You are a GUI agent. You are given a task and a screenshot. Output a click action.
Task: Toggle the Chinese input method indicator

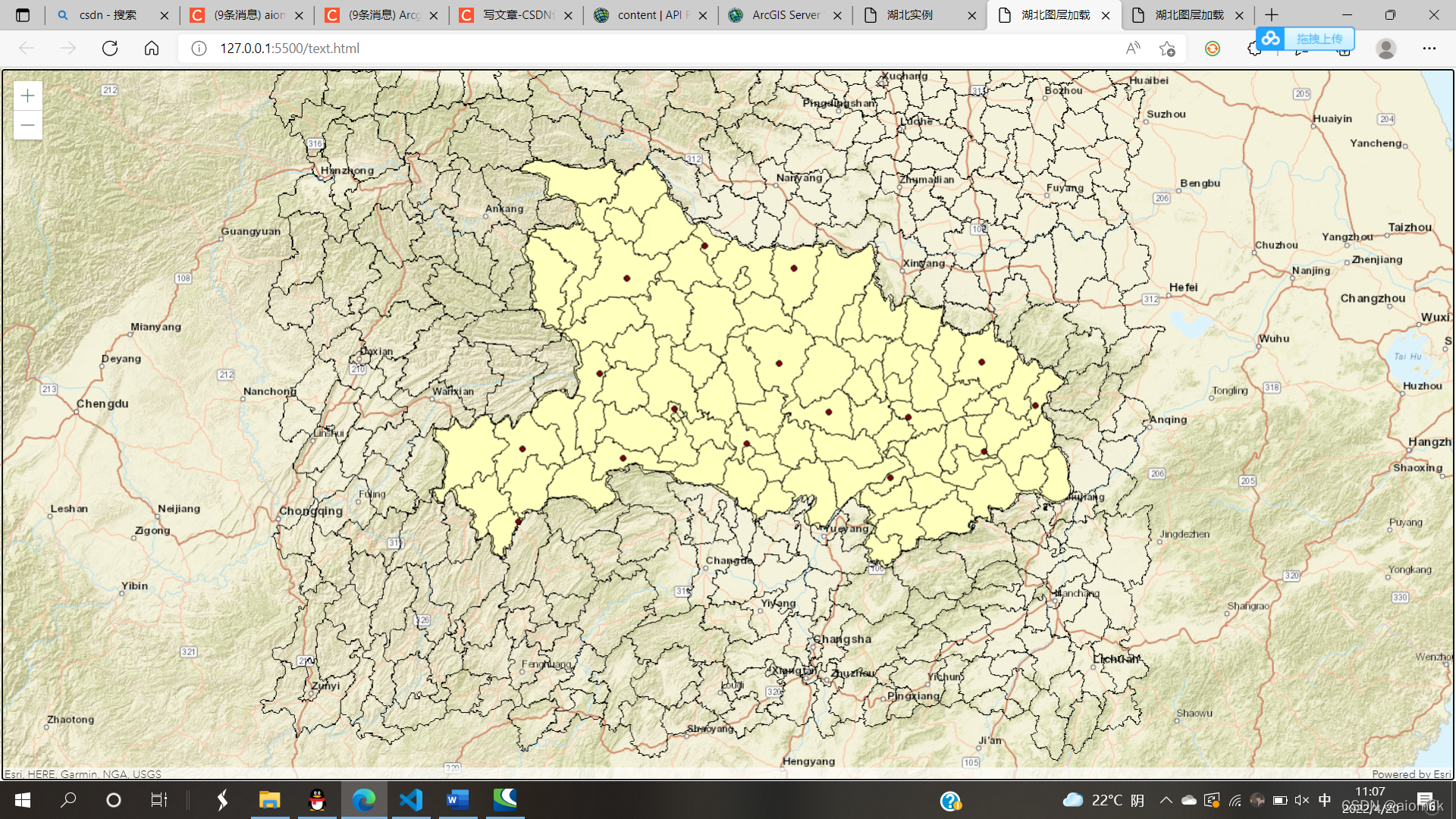tap(1325, 800)
